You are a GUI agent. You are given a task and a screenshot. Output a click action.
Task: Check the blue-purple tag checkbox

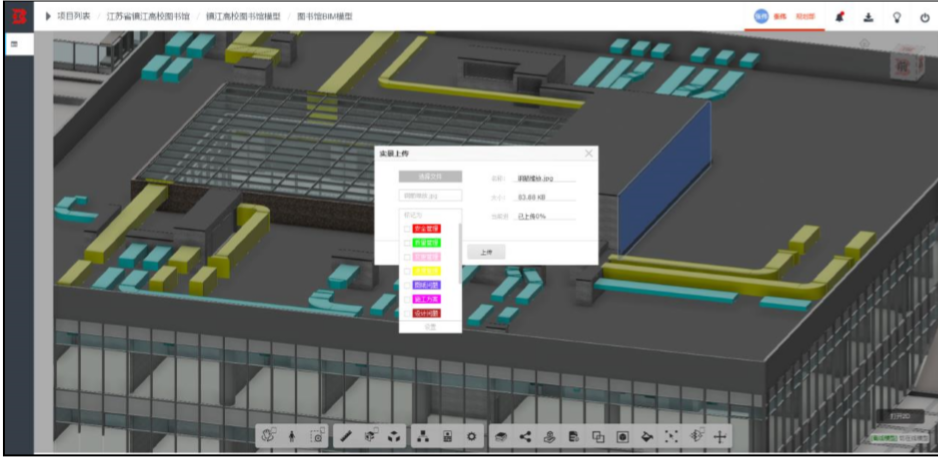point(407,285)
